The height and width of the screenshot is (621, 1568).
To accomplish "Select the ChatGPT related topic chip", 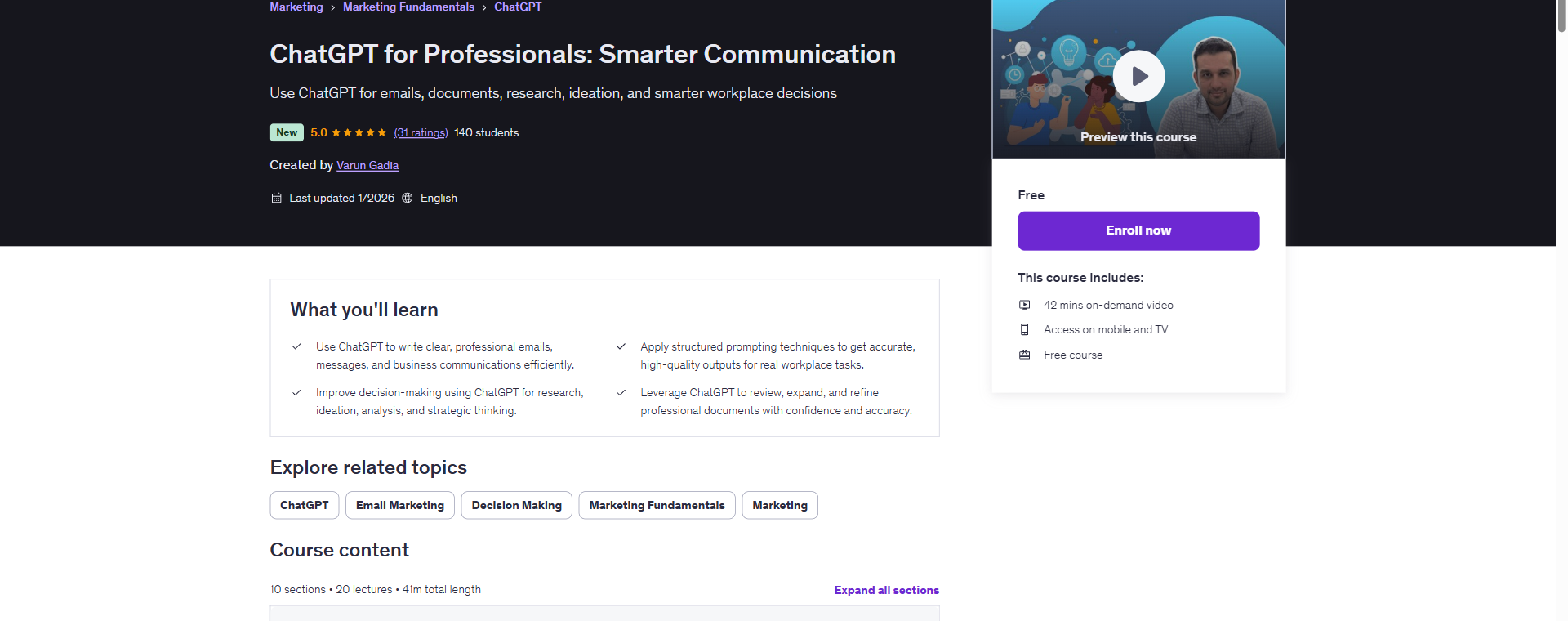I will click(305, 505).
